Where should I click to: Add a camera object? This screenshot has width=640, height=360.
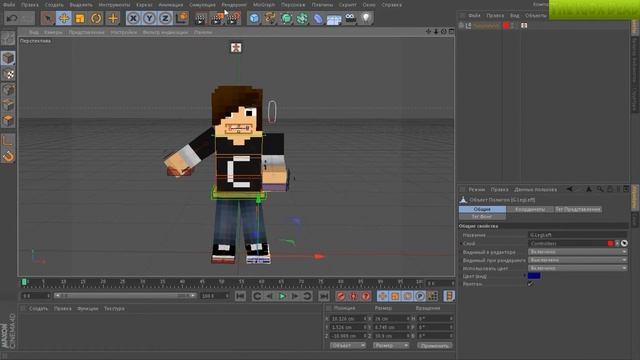[x=350, y=18]
